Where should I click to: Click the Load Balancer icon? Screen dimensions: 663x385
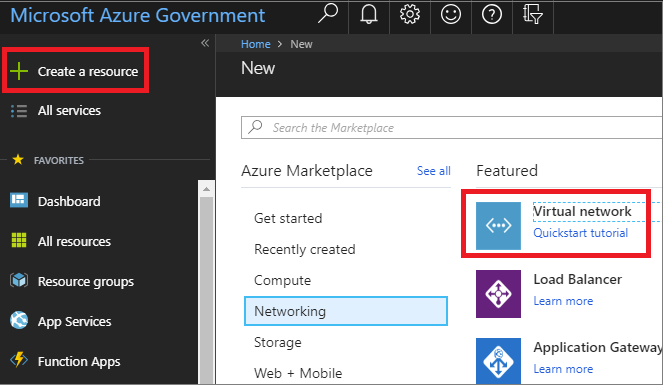pos(498,294)
